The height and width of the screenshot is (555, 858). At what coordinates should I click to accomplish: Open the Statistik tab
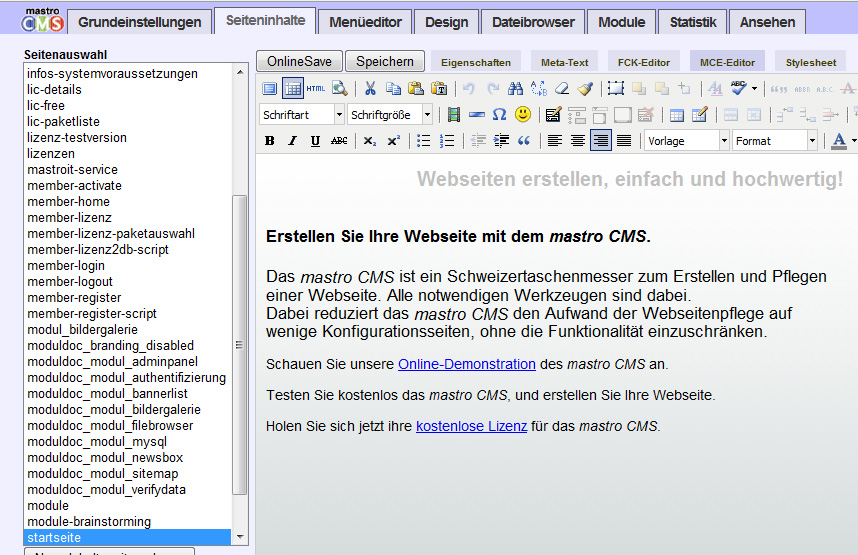693,22
